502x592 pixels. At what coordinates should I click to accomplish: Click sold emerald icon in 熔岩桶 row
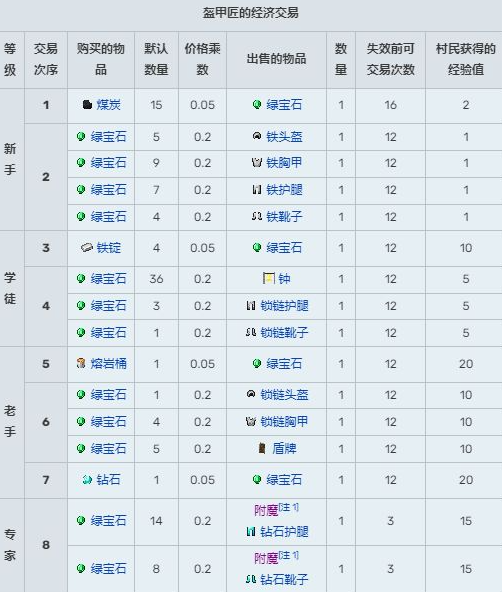coord(257,364)
